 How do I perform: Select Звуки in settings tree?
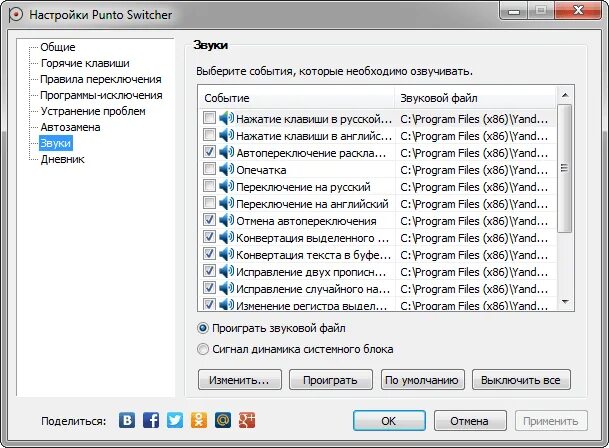[x=56, y=143]
